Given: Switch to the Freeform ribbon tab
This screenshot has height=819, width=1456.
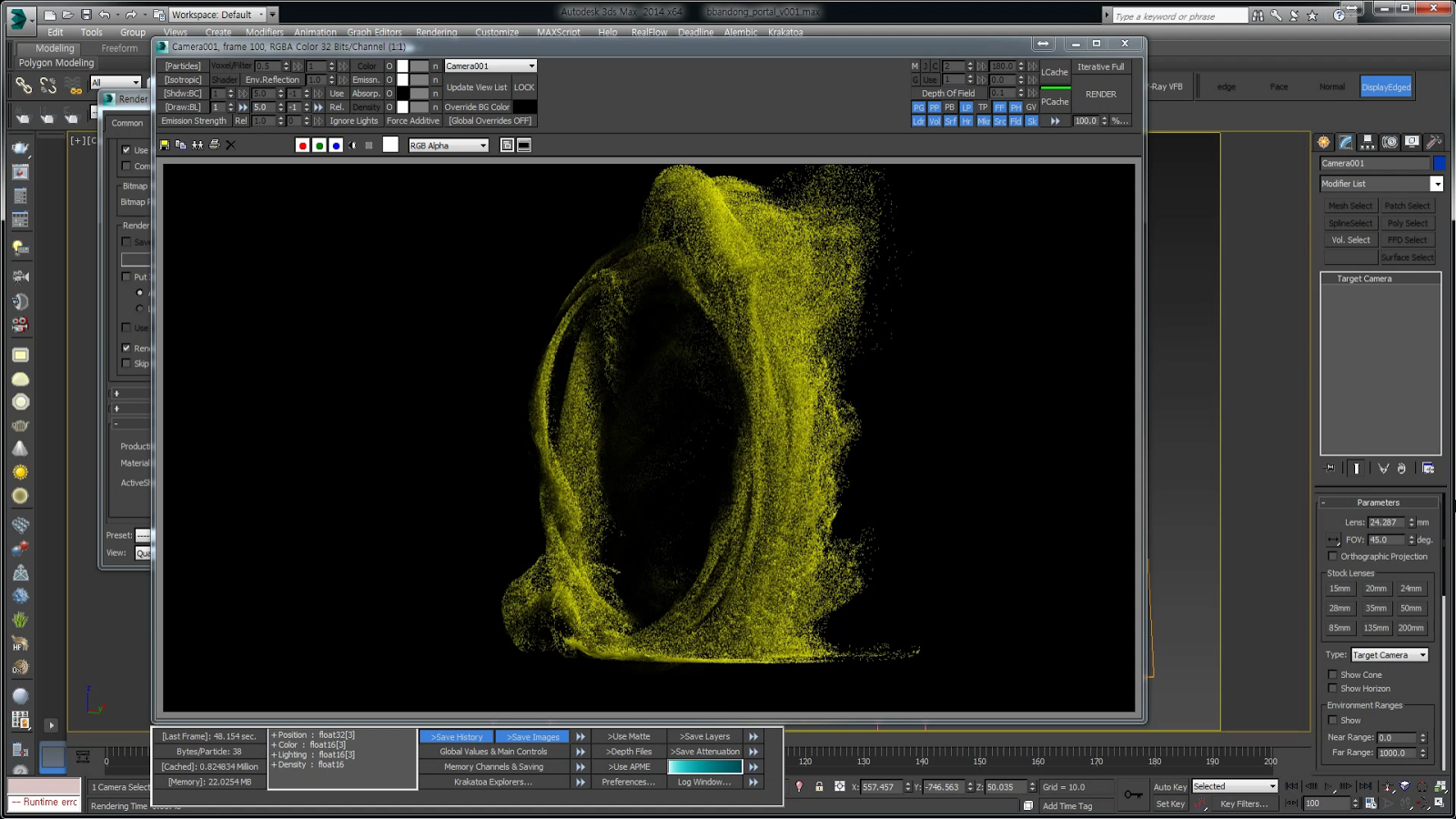Looking at the screenshot, I should [119, 48].
